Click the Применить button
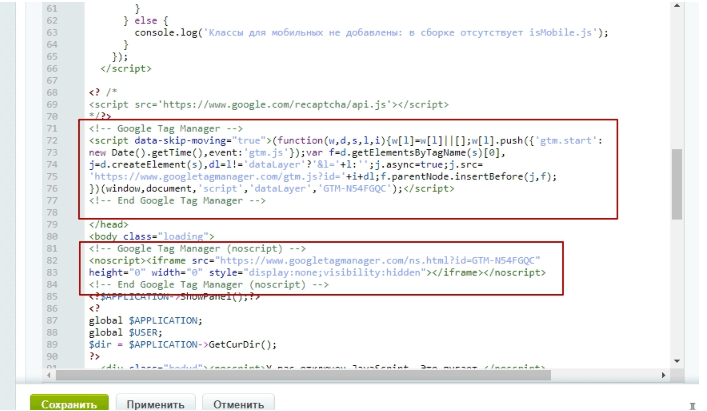Viewport: 707px width, 411px height. pos(156,403)
